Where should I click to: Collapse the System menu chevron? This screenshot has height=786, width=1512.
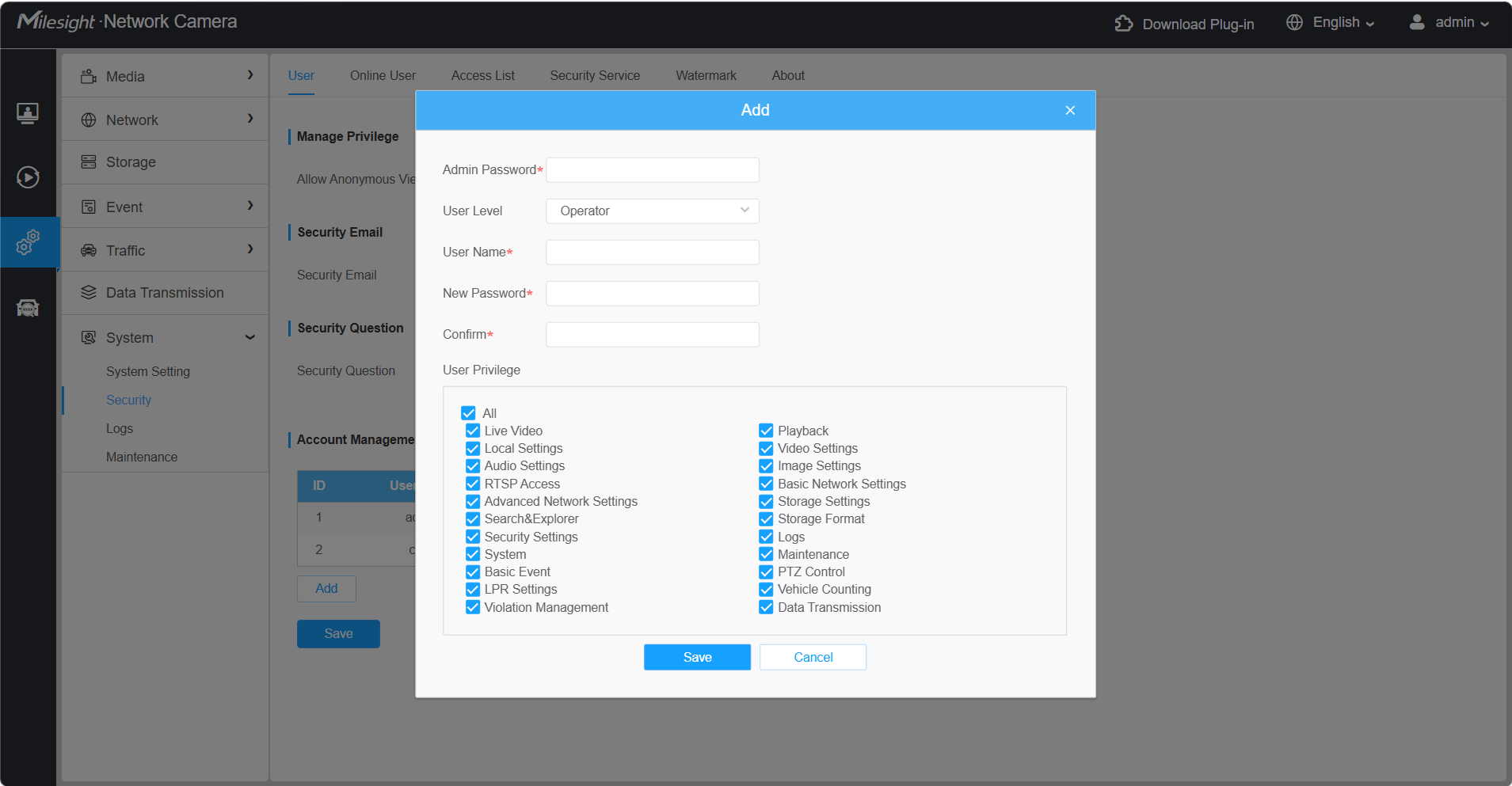tap(250, 337)
